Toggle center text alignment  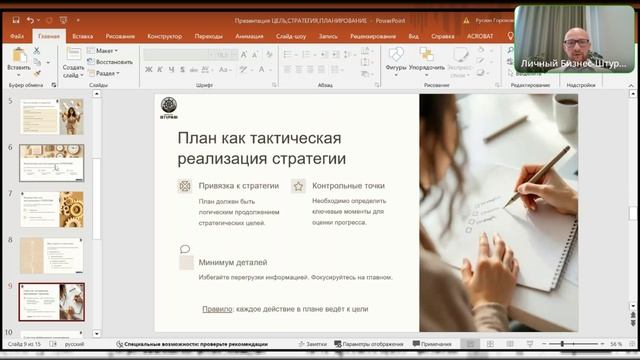click(x=299, y=70)
